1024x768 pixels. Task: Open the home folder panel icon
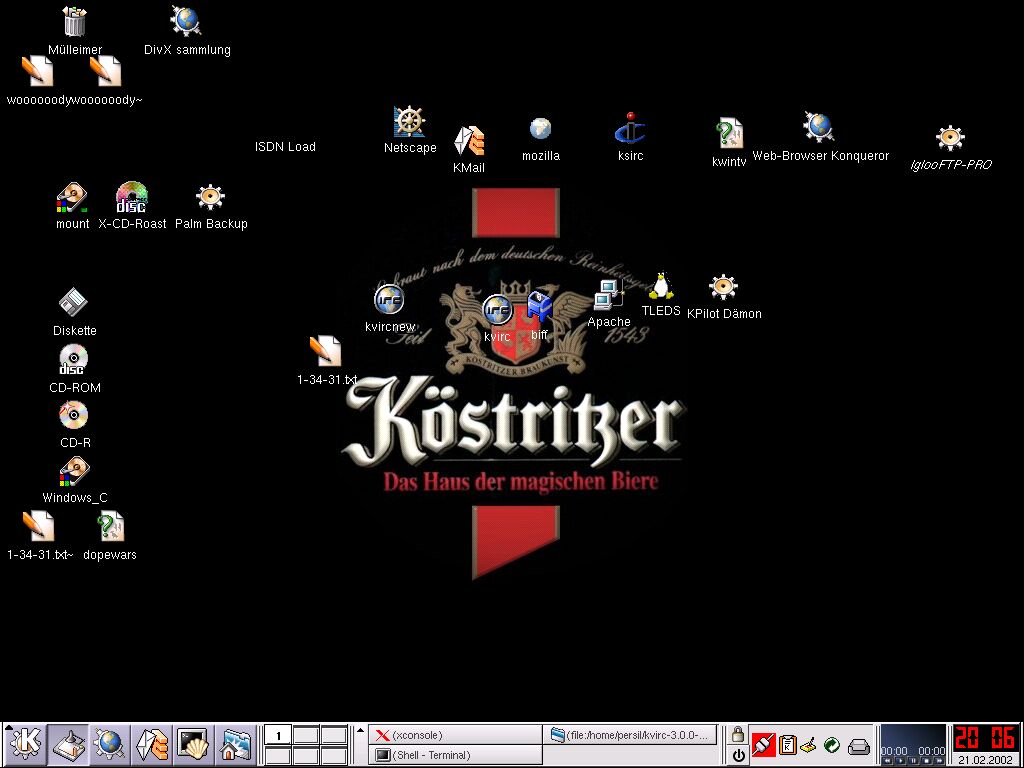point(235,744)
